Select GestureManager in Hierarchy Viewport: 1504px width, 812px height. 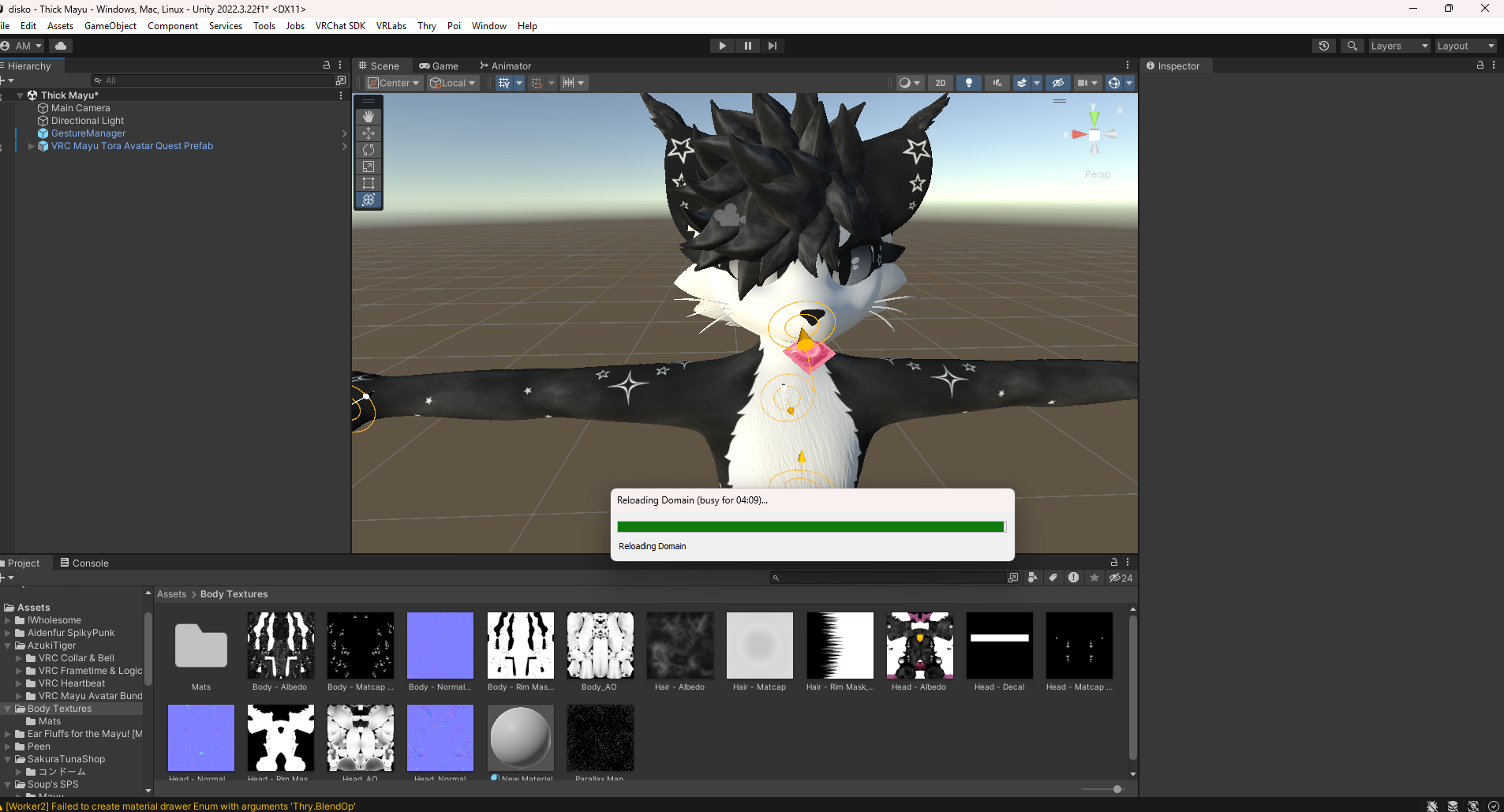click(x=88, y=133)
